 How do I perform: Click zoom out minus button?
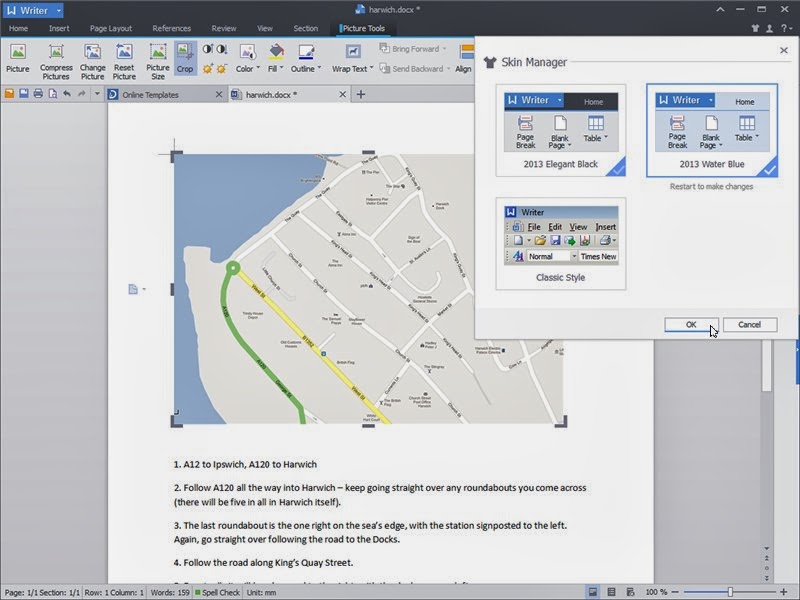pyautogui.click(x=674, y=592)
